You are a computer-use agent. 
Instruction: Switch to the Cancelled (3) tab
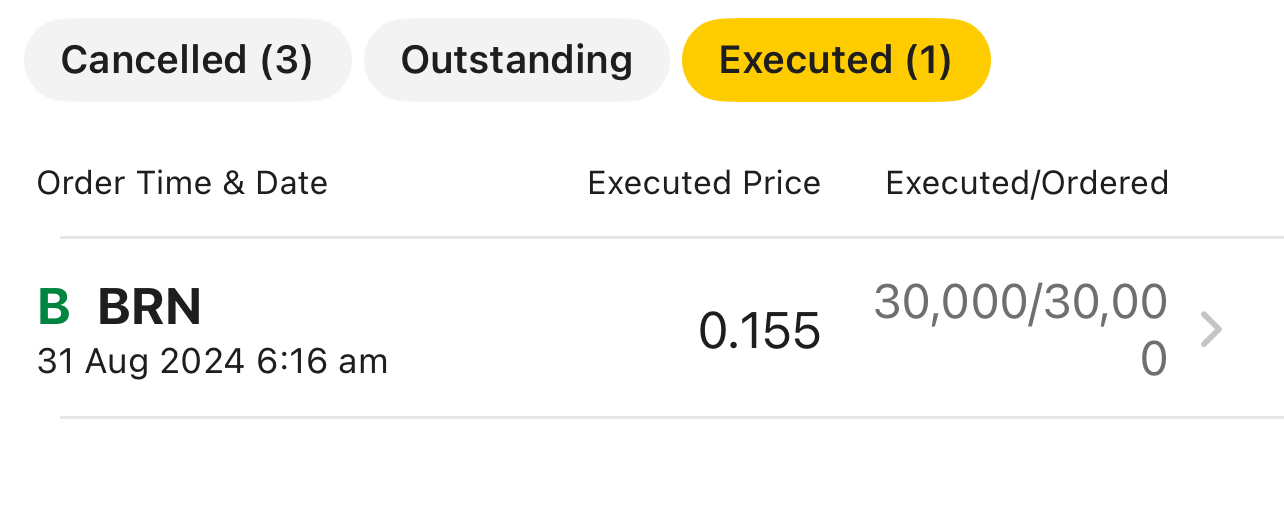(x=187, y=60)
